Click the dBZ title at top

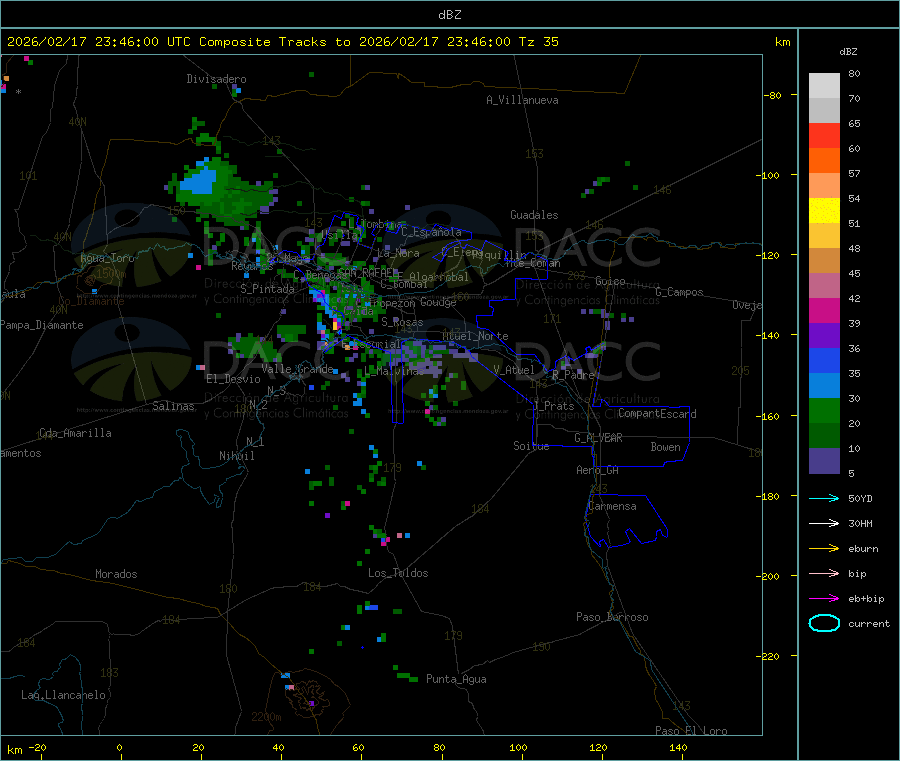click(449, 14)
